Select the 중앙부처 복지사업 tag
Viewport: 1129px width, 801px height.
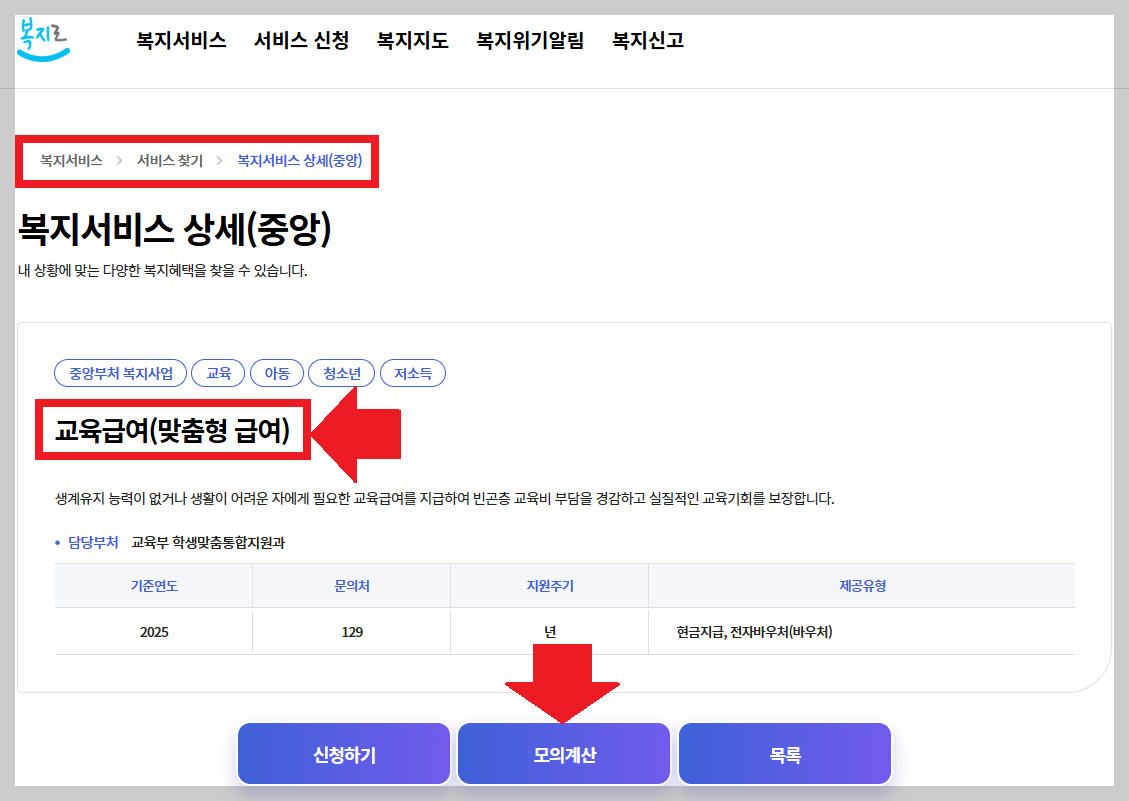(x=120, y=372)
